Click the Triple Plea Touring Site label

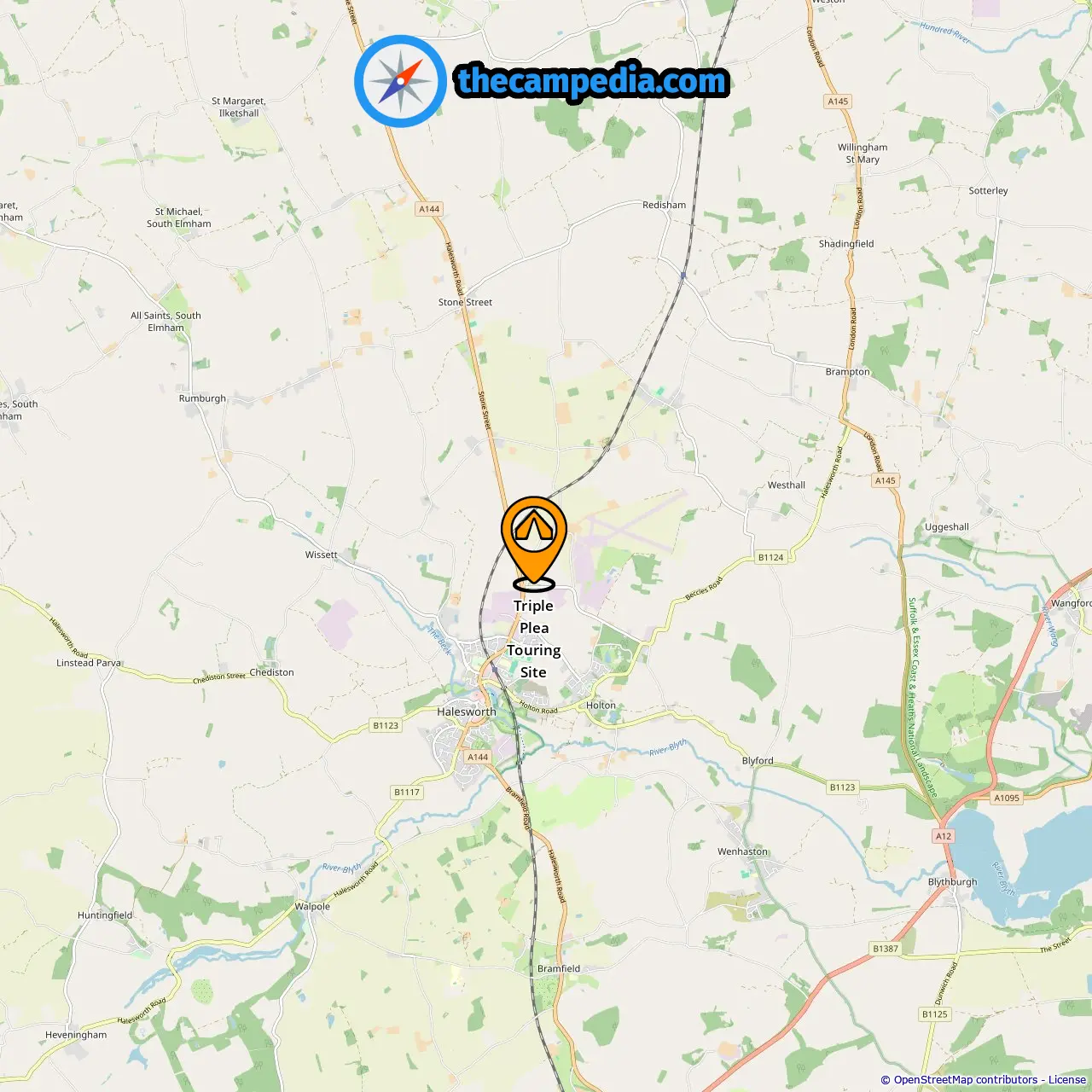tap(534, 639)
